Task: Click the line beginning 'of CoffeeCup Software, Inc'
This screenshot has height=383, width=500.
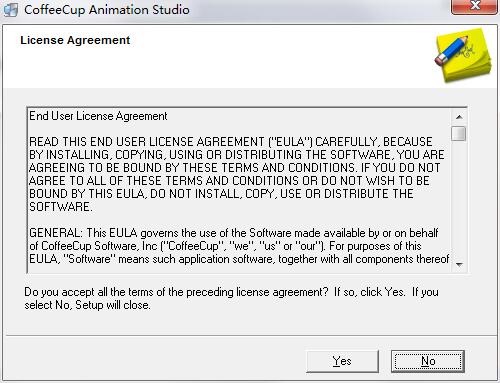Action: pyautogui.click(x=225, y=246)
